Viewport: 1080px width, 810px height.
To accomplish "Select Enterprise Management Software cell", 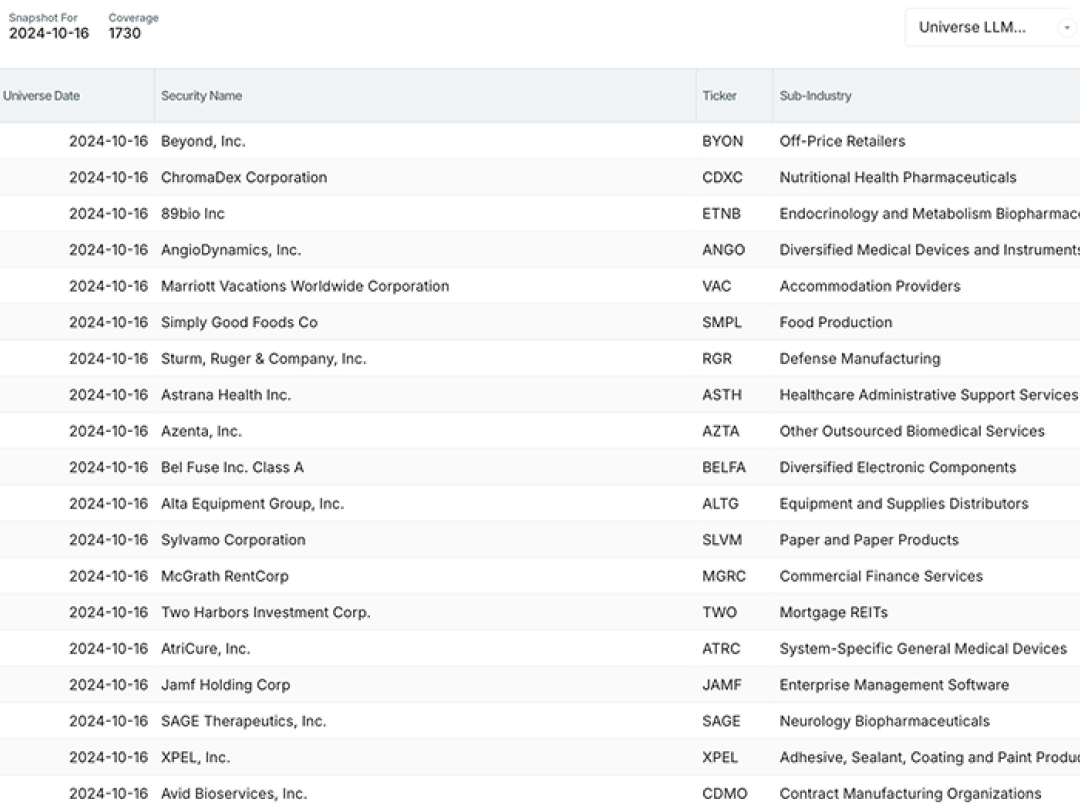I will point(894,685).
